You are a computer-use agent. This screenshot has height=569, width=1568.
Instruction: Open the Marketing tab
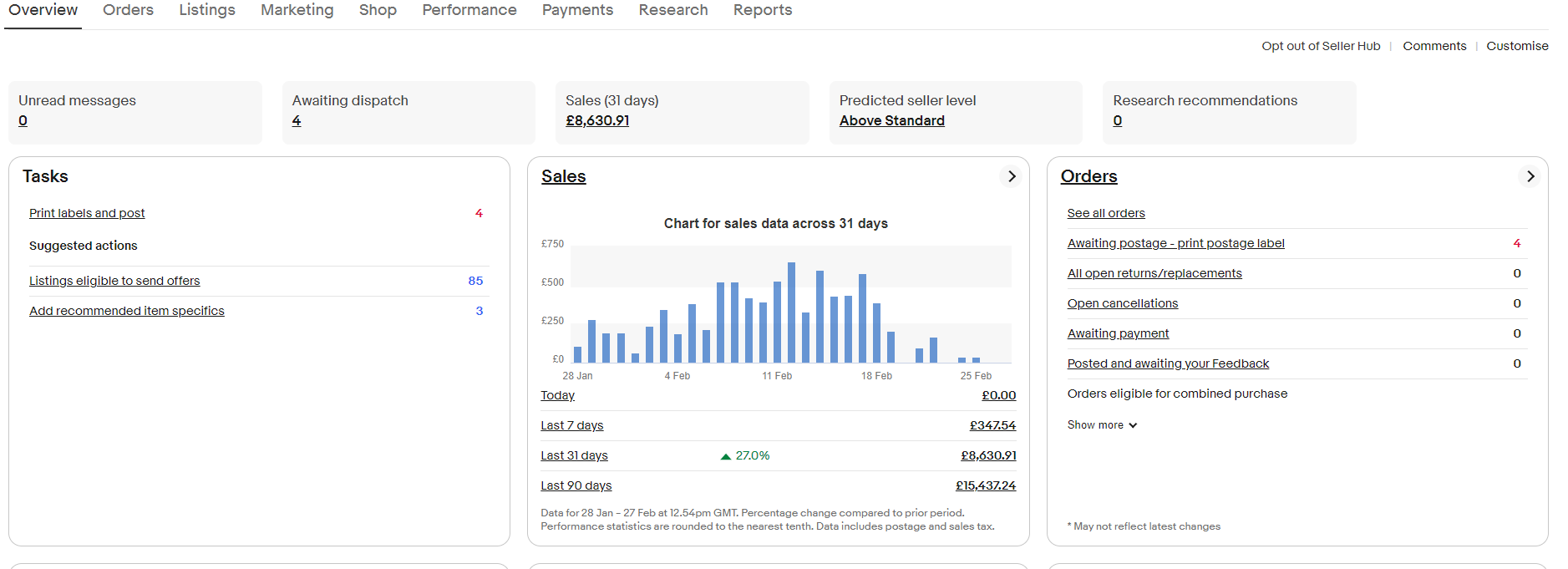pyautogui.click(x=297, y=10)
